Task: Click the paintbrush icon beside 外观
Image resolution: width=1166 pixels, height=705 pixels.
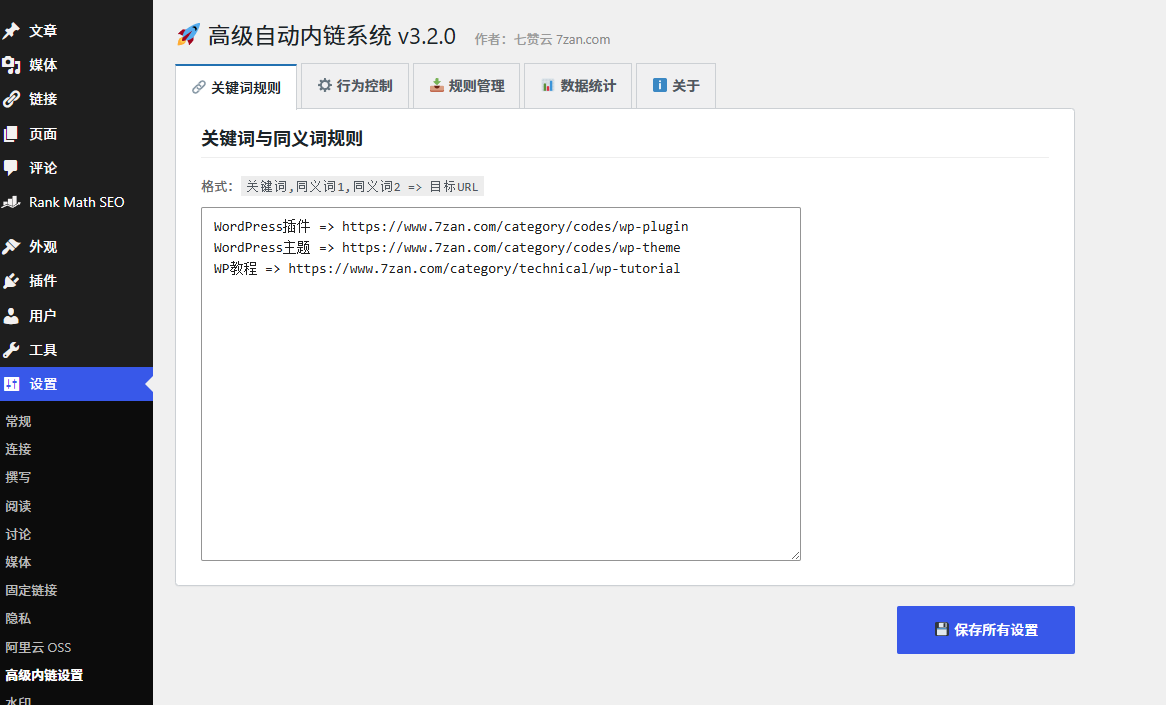Action: click(11, 247)
